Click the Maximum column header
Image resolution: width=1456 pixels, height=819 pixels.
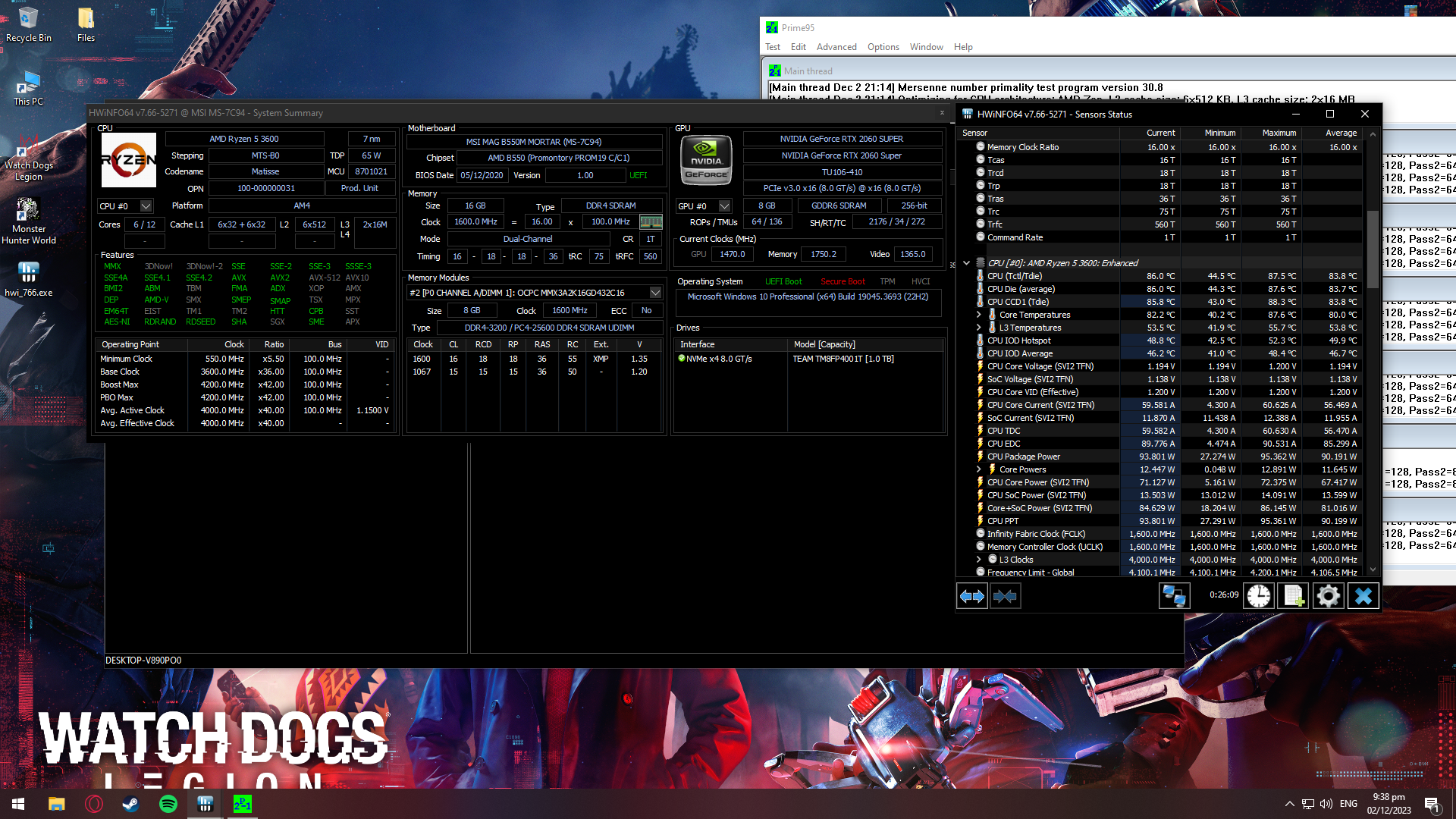tap(1270, 133)
